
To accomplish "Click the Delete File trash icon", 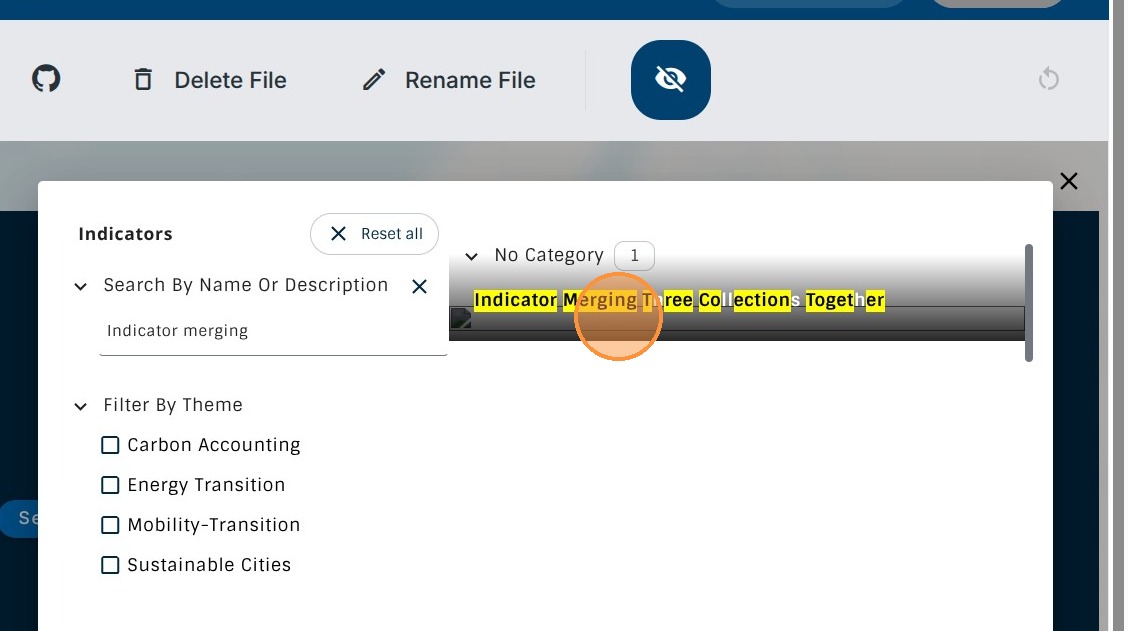I will [143, 80].
